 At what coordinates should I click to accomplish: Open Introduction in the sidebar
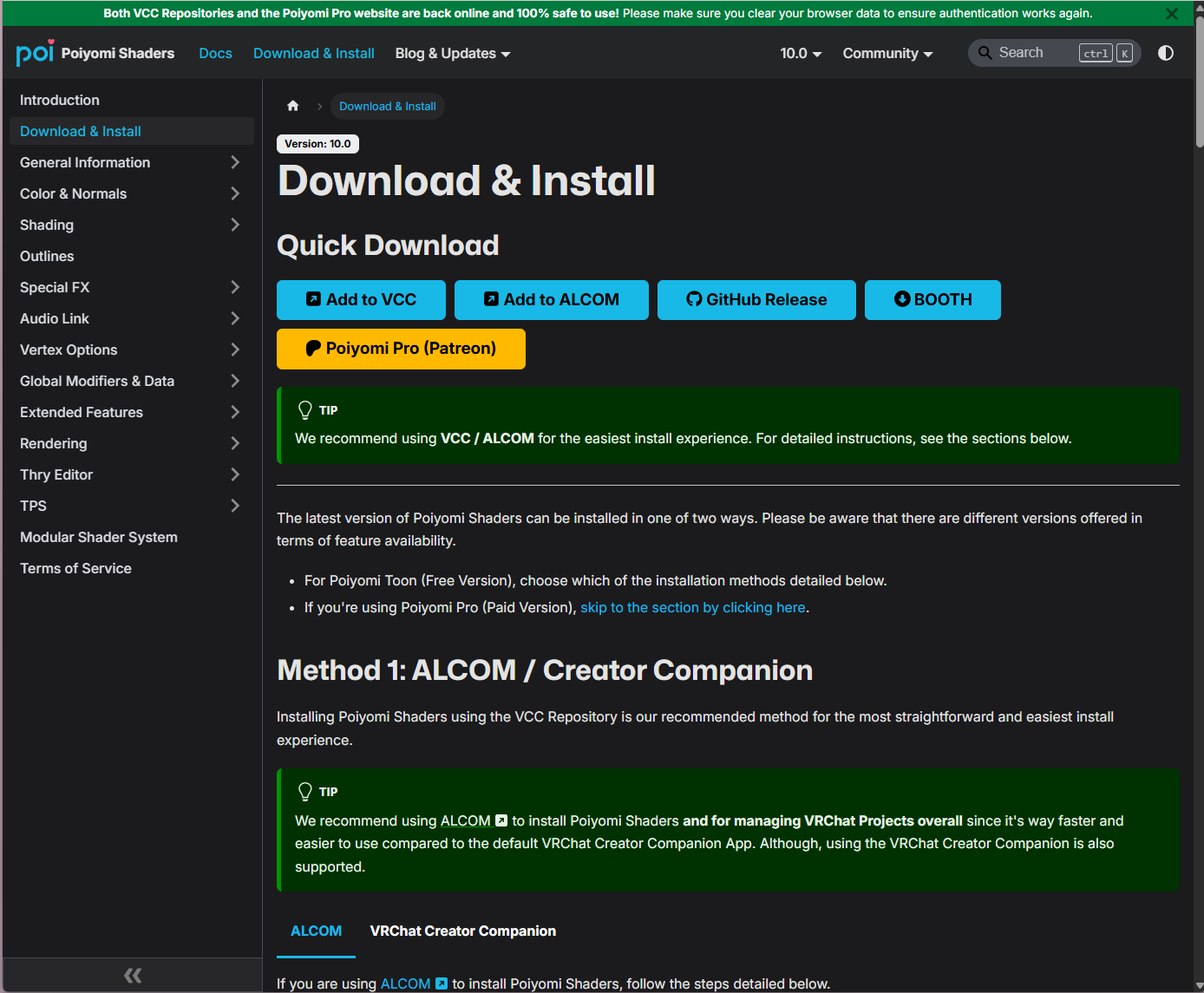(x=132, y=100)
